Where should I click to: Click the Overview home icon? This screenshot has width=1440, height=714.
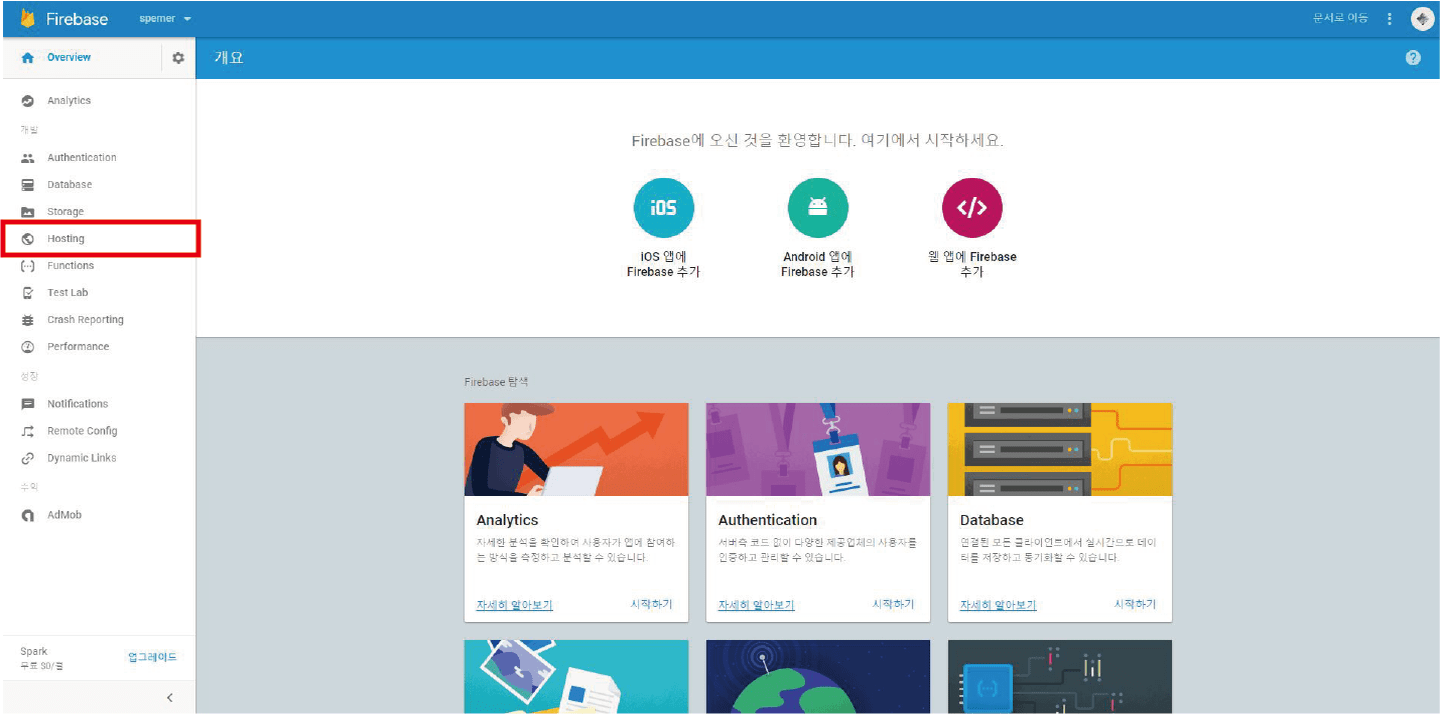tap(28, 58)
